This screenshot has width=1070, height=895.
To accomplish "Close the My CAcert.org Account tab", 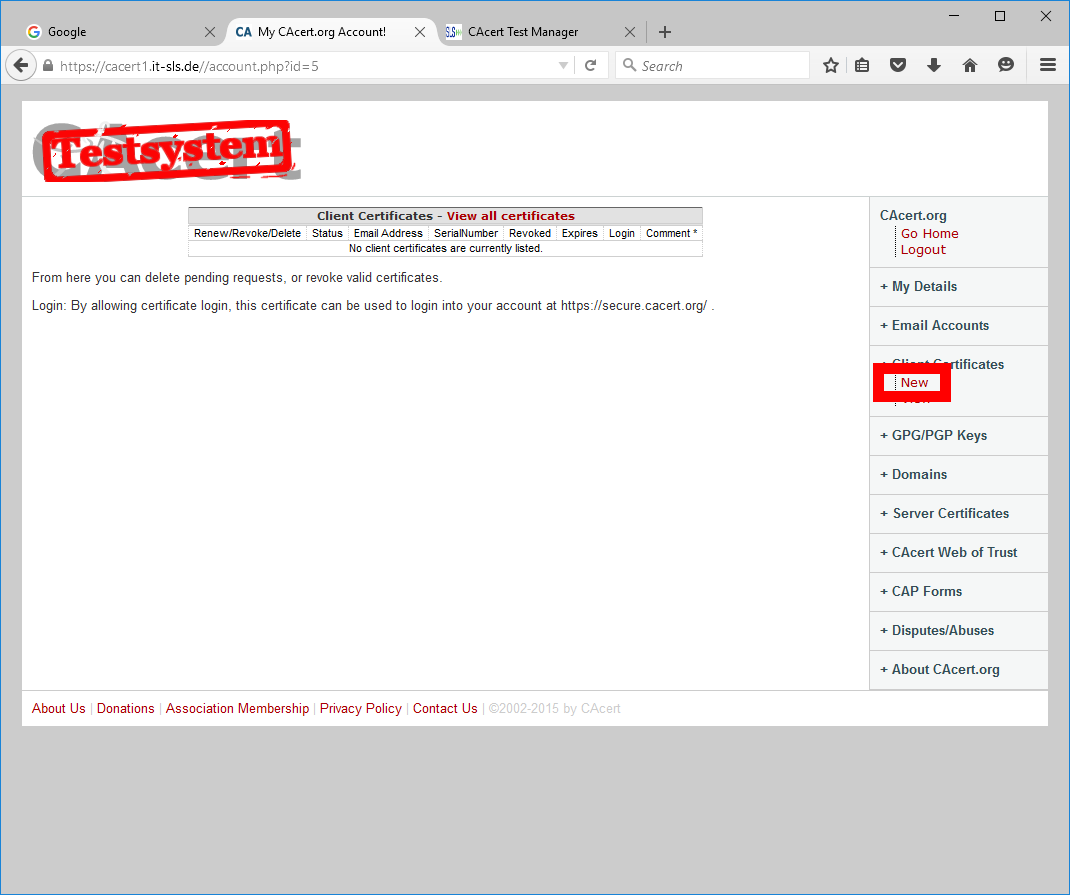I will 420,32.
